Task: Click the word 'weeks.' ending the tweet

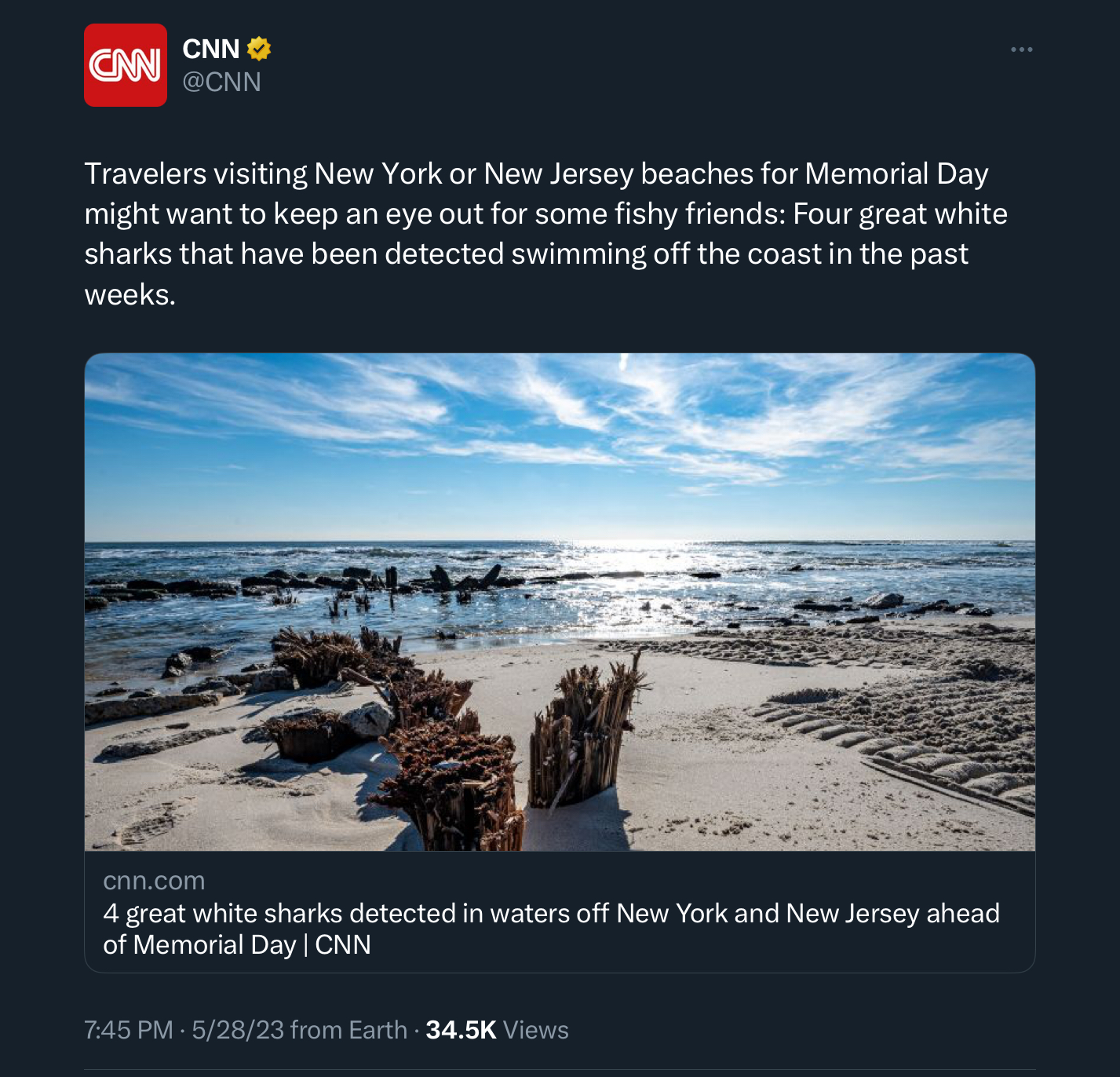Action: (x=130, y=294)
